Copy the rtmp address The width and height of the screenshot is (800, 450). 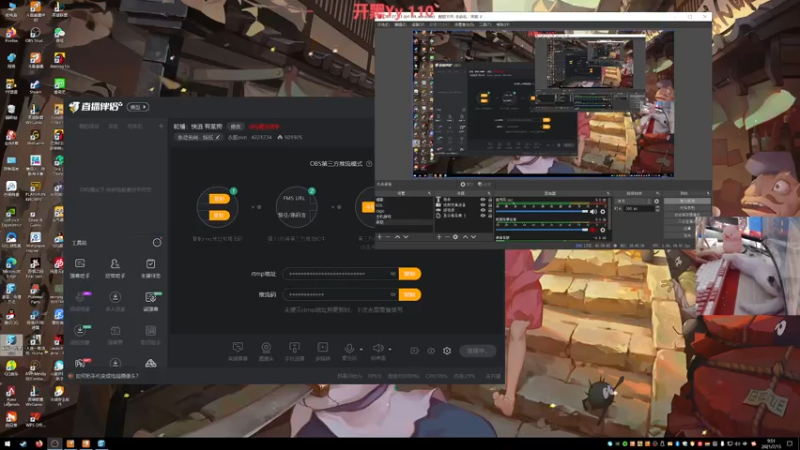[410, 274]
